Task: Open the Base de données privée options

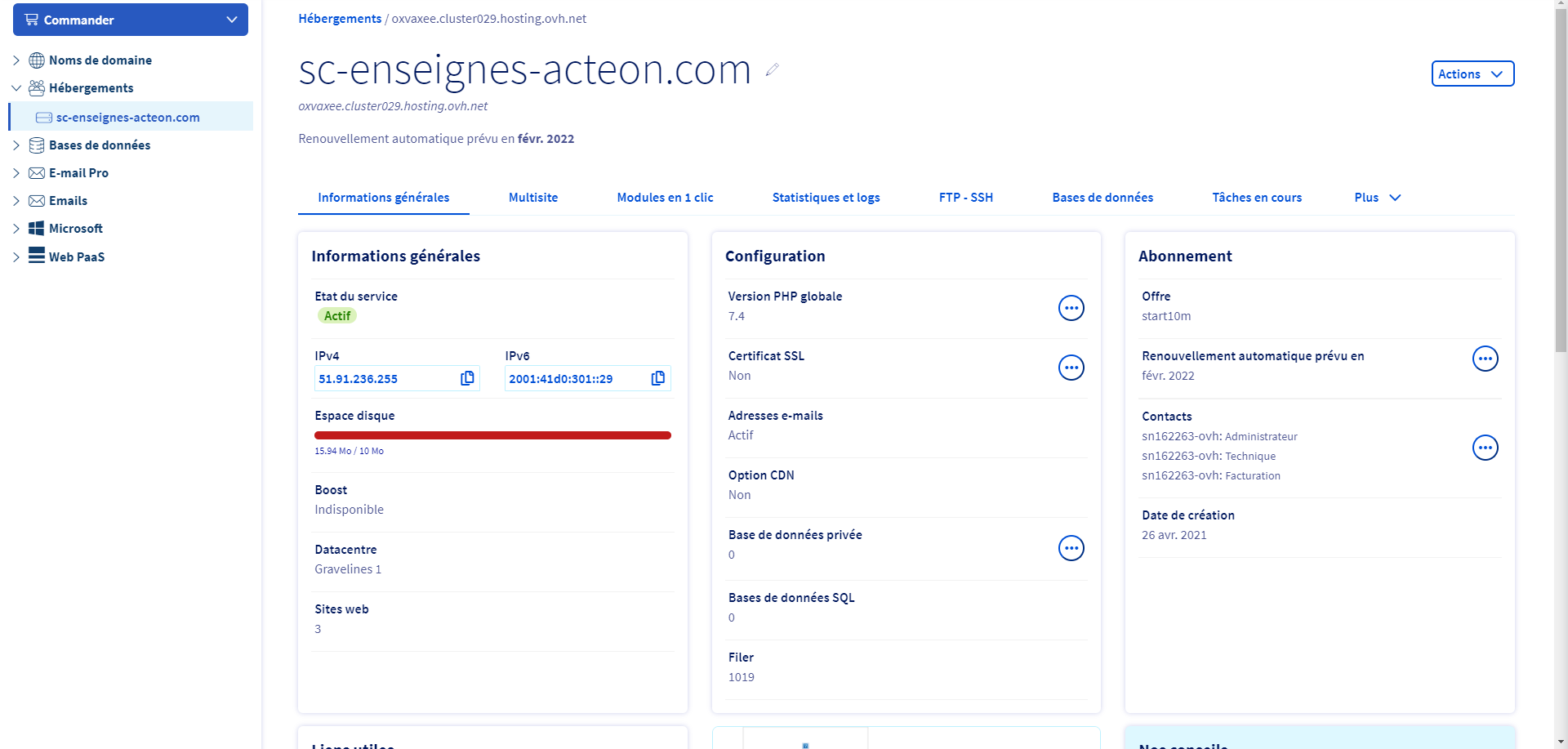Action: [1071, 548]
